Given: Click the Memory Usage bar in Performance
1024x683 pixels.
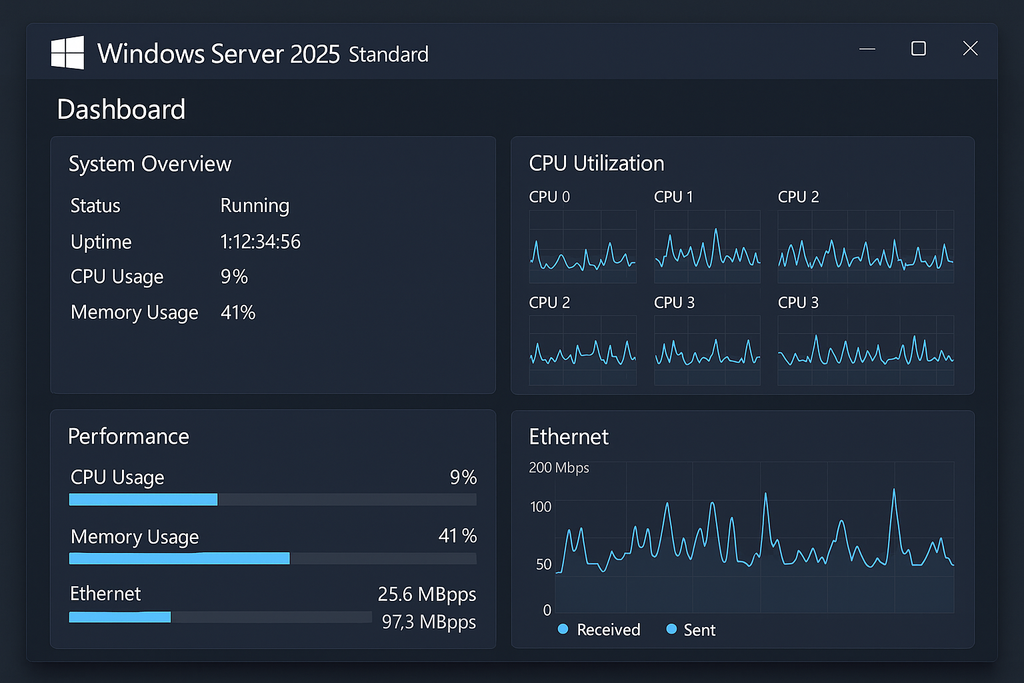Looking at the screenshot, I should 272,558.
